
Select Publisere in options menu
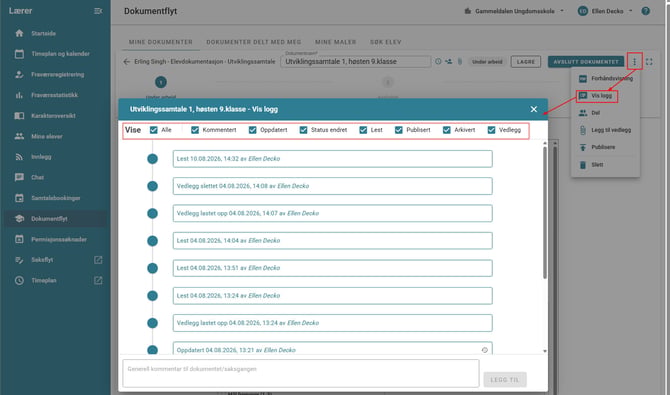(x=605, y=147)
